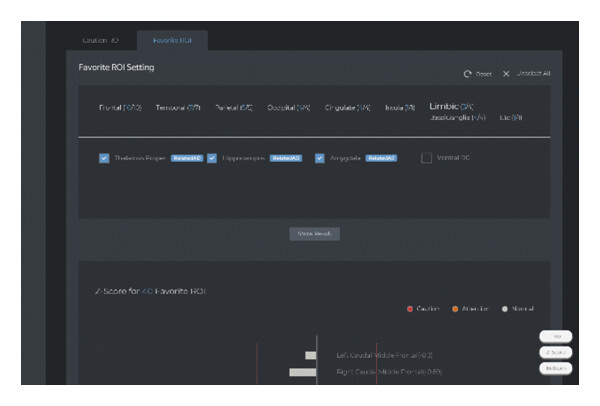Click the gray Normal legend dot

pyautogui.click(x=505, y=309)
